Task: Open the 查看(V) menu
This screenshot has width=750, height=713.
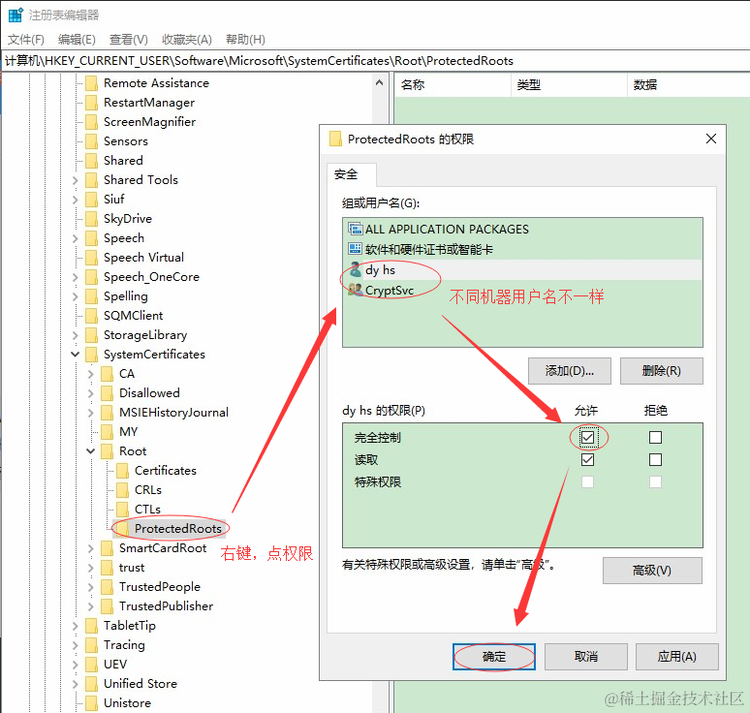Action: (128, 40)
